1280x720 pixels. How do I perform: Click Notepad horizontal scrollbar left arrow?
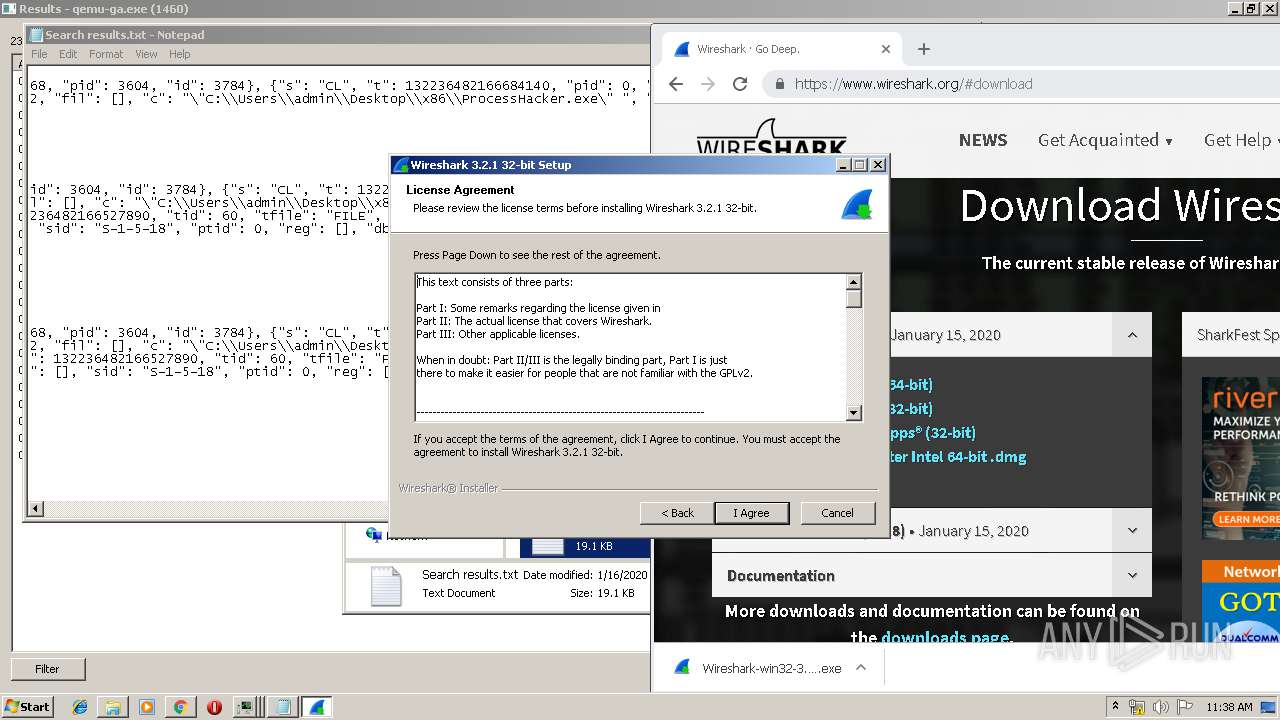pos(36,509)
